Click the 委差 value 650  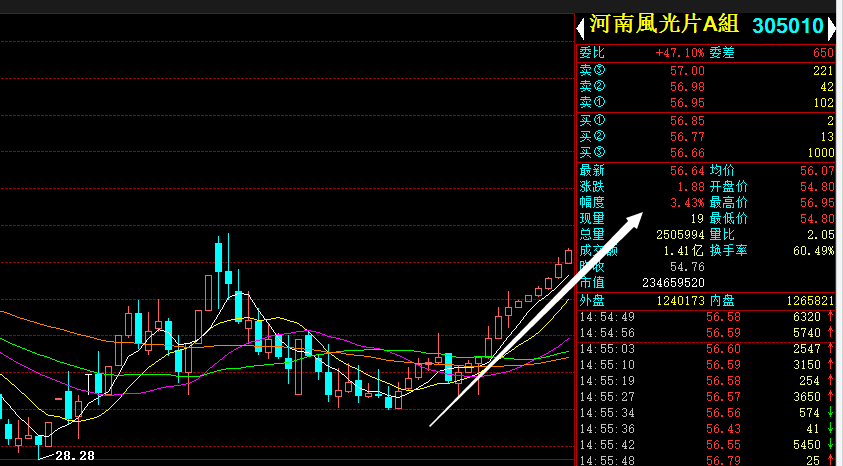point(825,53)
